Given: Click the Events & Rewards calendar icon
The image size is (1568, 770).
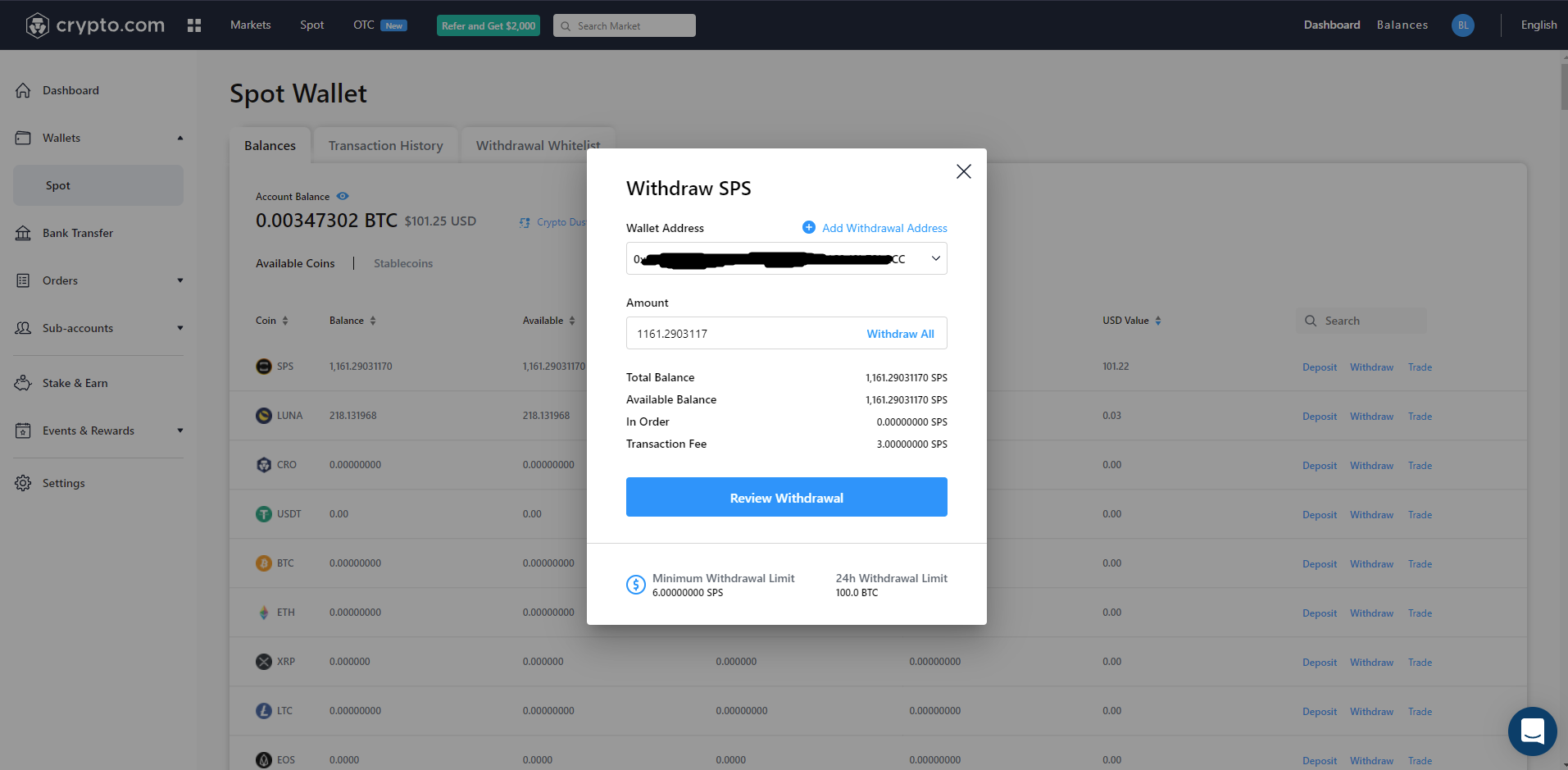Looking at the screenshot, I should pos(23,431).
